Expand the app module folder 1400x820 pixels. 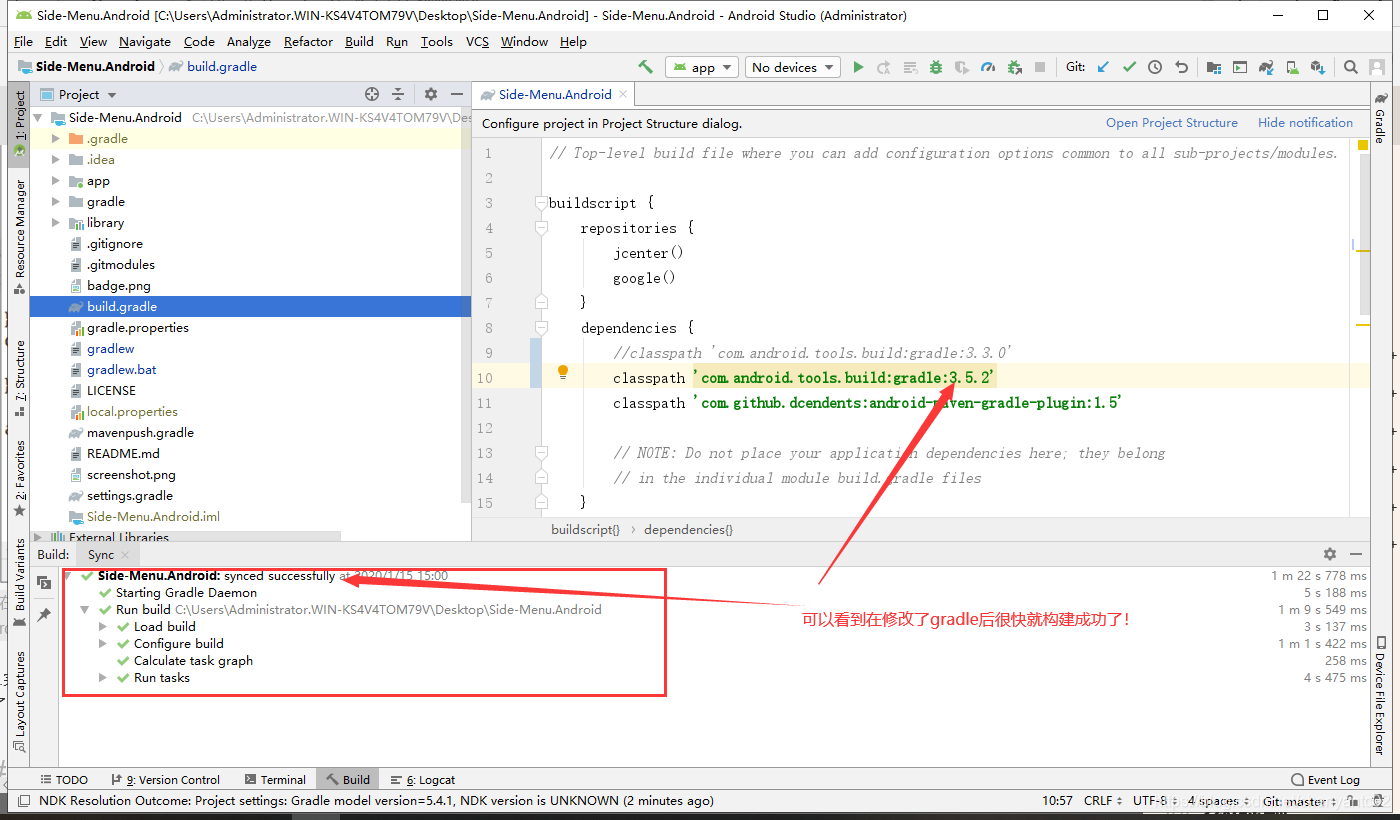56,181
